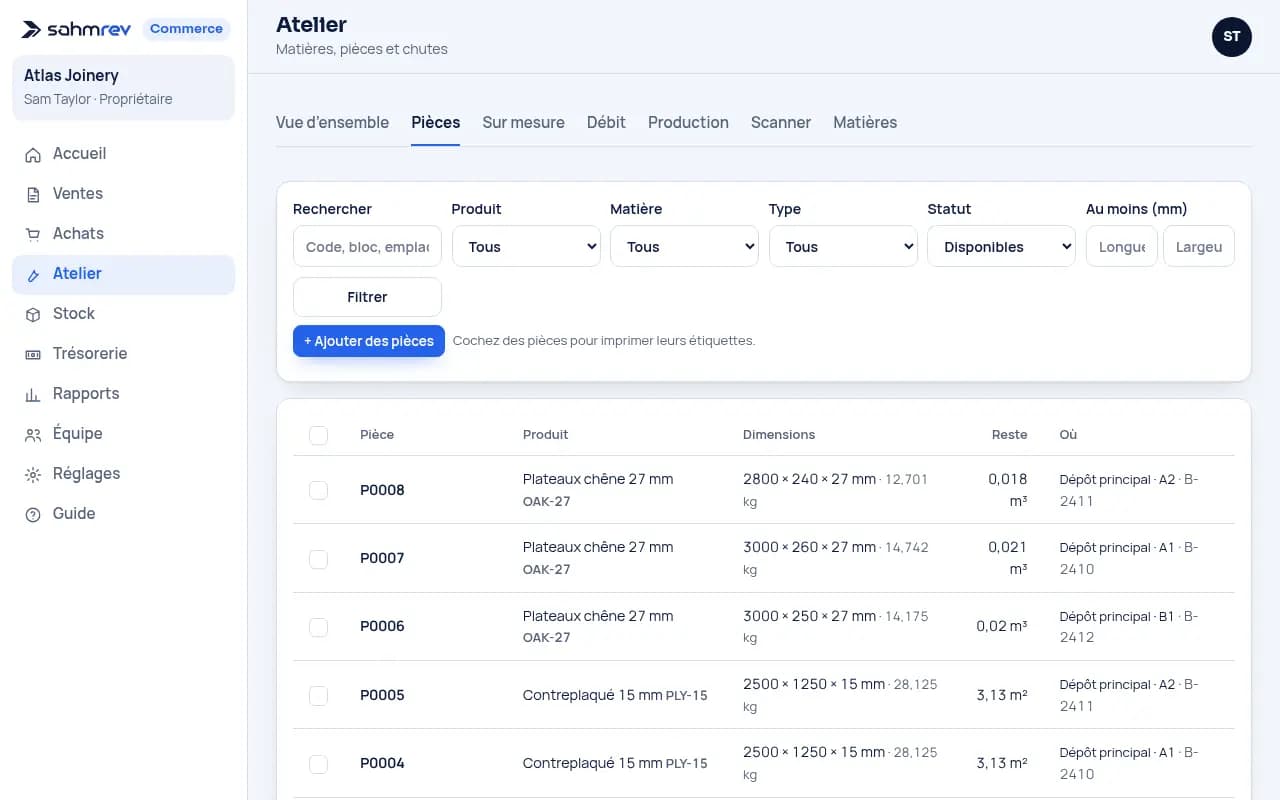Click the Achats shopping cart icon

pos(33,234)
